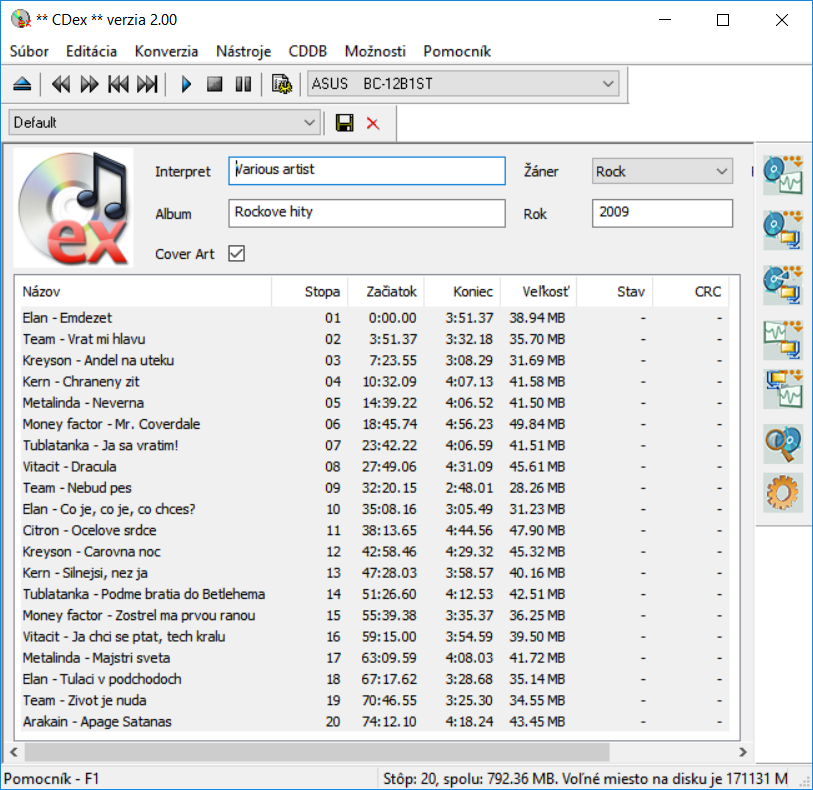813x790 pixels.
Task: Sort tracks by the Názov column header
Action: [x=145, y=292]
